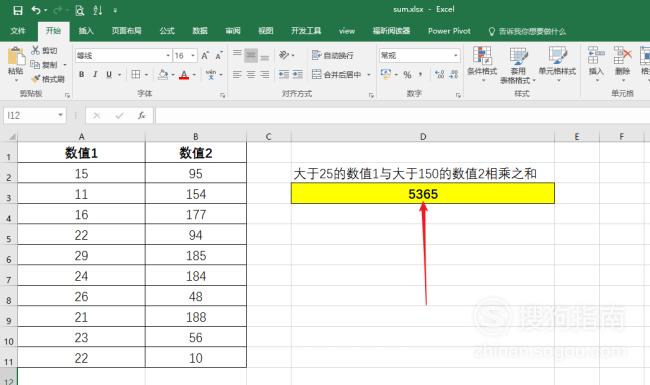Click the insert function fx icon
Screen dimensions: 650x385
point(141,115)
